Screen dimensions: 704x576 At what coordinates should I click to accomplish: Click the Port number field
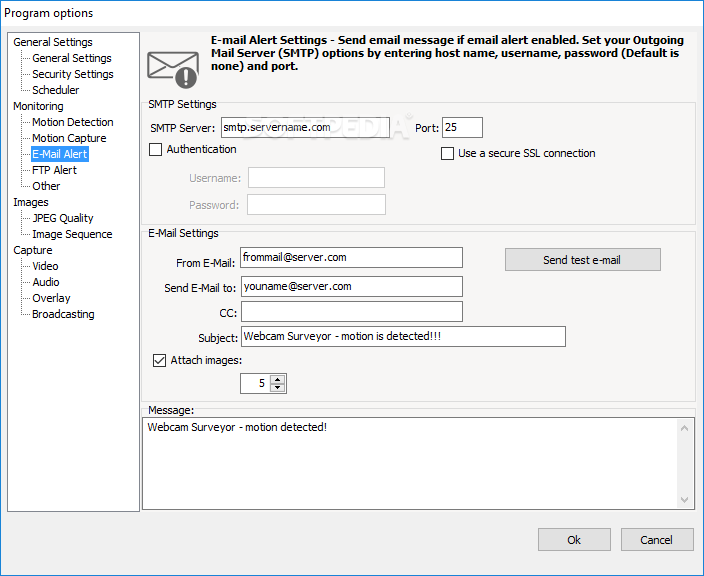[462, 128]
